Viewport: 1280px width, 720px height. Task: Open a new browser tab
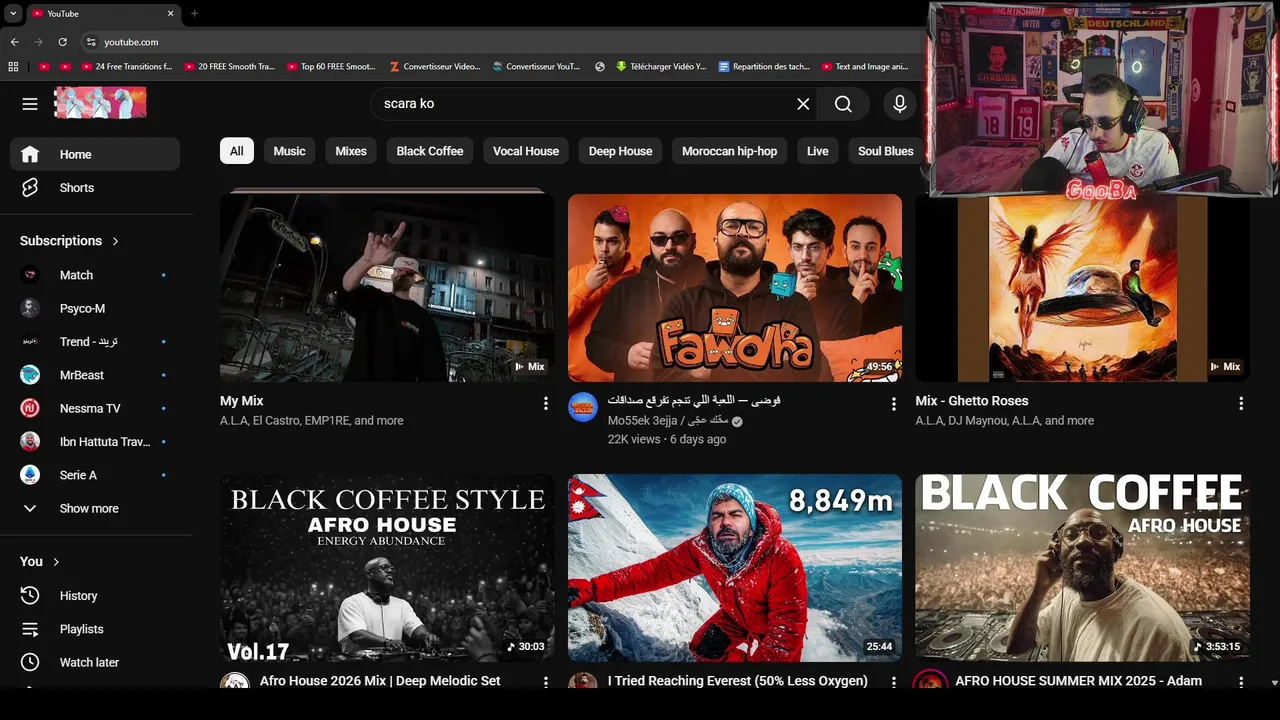tap(194, 13)
